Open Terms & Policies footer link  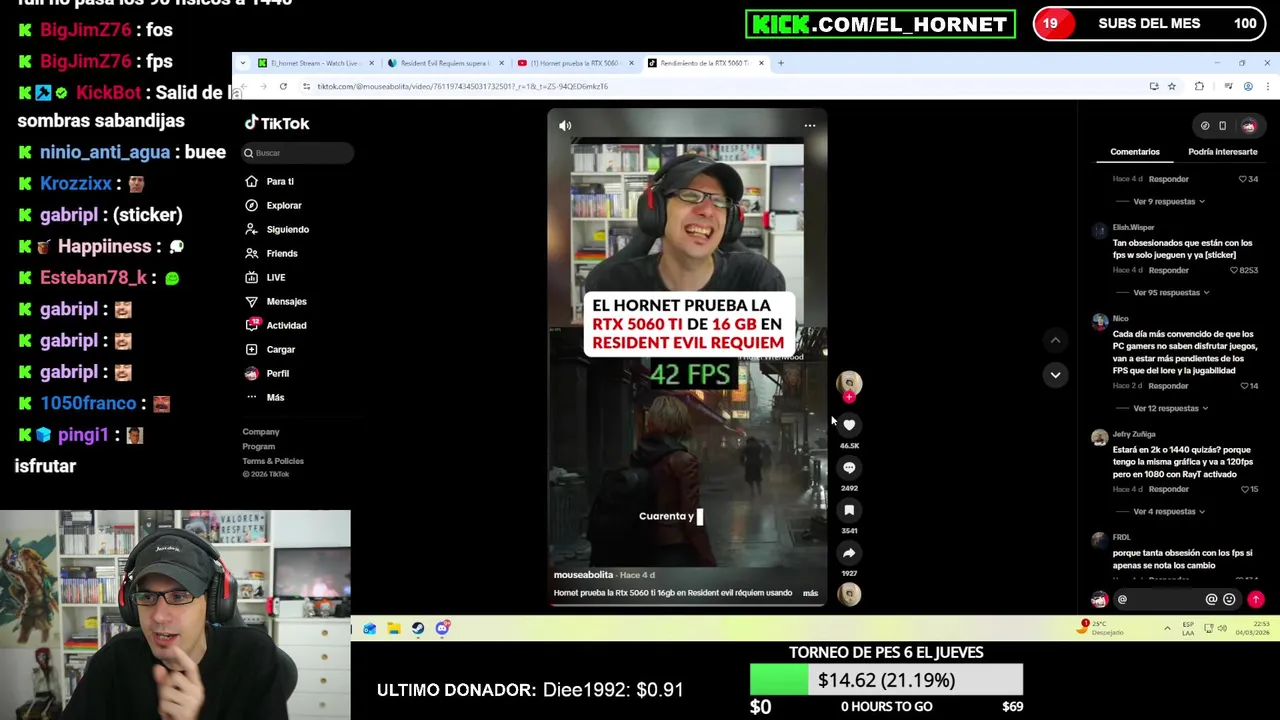(x=273, y=461)
